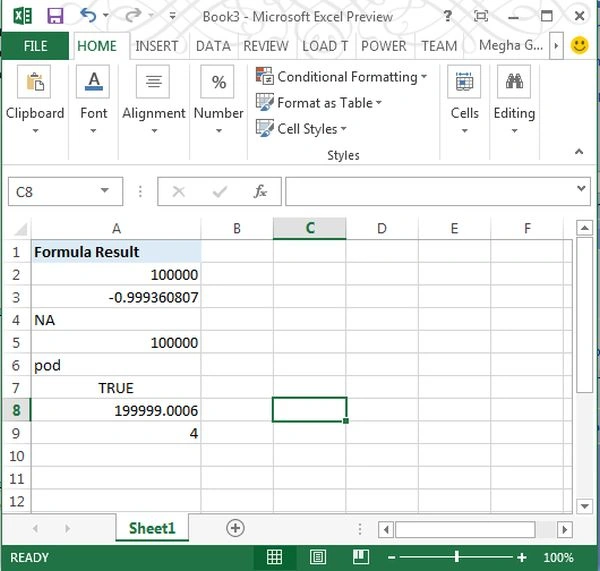Click the 'Formula Result' header cell
Image resolution: width=600 pixels, height=571 pixels.
tap(116, 252)
